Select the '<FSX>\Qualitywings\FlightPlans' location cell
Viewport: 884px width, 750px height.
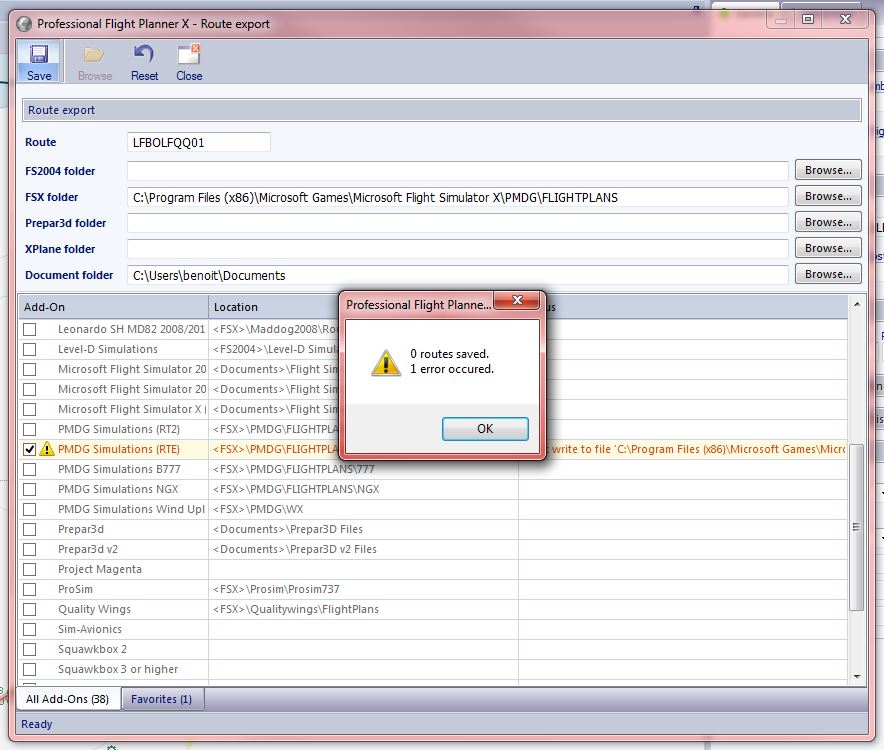[363, 609]
